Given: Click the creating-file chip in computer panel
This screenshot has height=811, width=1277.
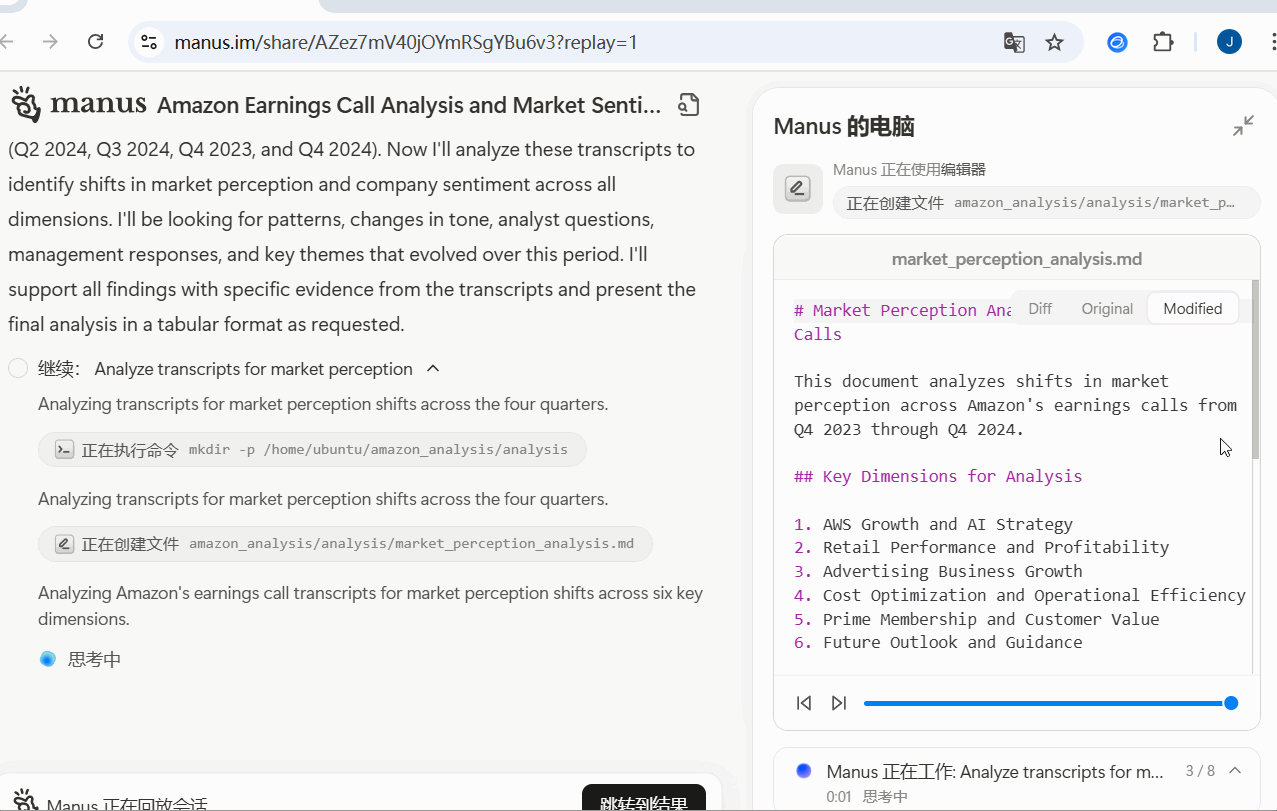Looking at the screenshot, I should click(1047, 203).
